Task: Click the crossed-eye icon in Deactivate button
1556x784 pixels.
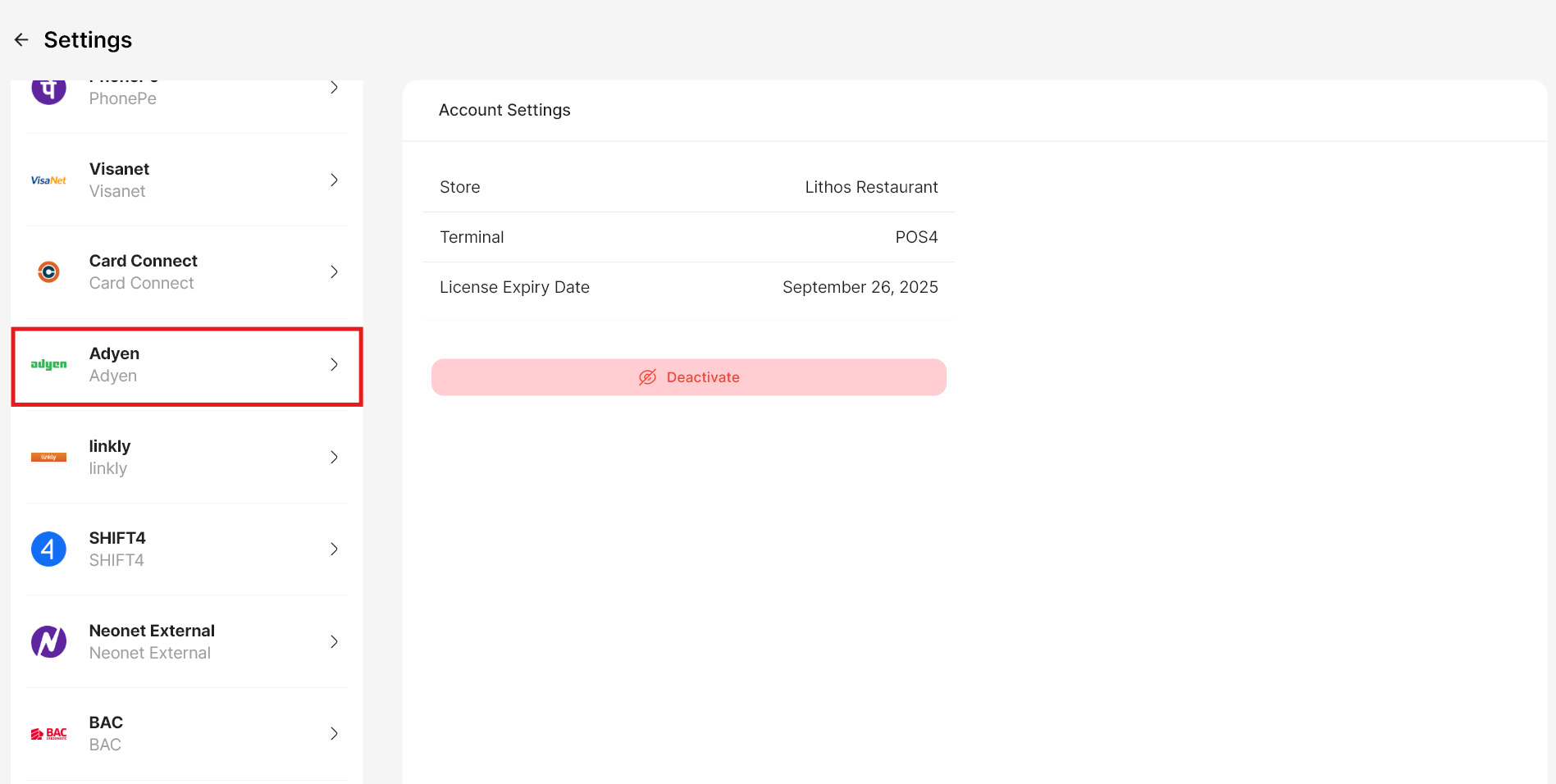Action: pos(647,377)
